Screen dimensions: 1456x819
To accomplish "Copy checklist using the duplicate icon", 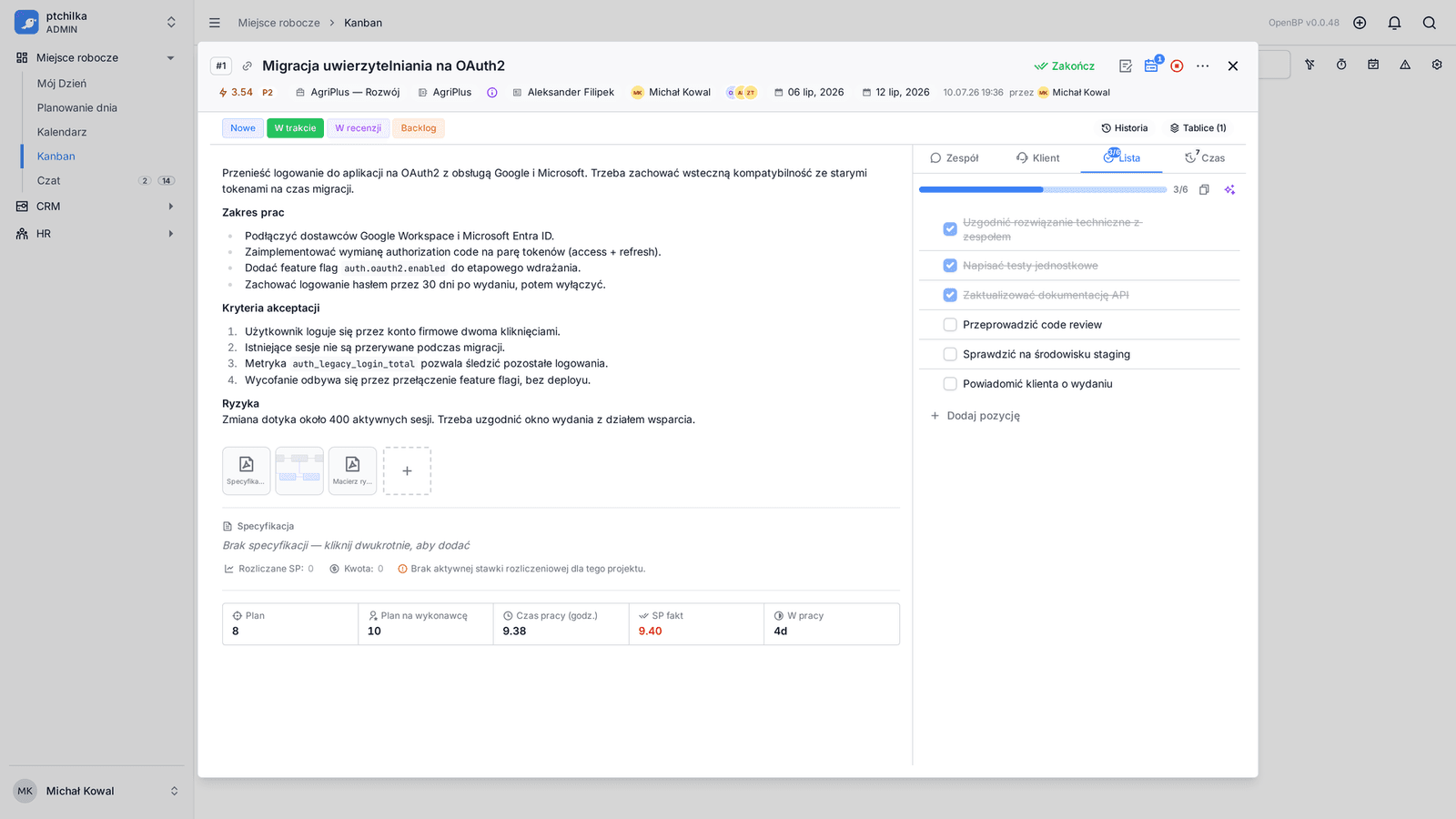I will coord(1204,189).
